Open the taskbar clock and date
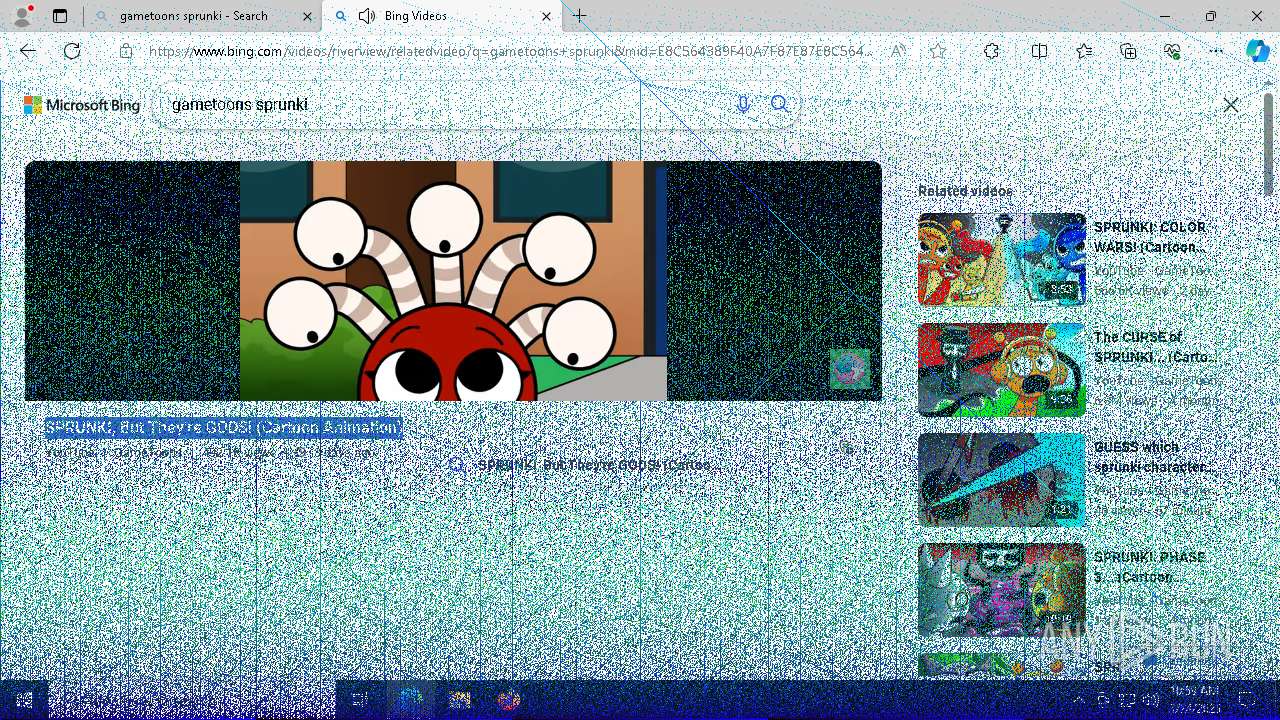The height and width of the screenshot is (720, 1280). pos(1193,700)
